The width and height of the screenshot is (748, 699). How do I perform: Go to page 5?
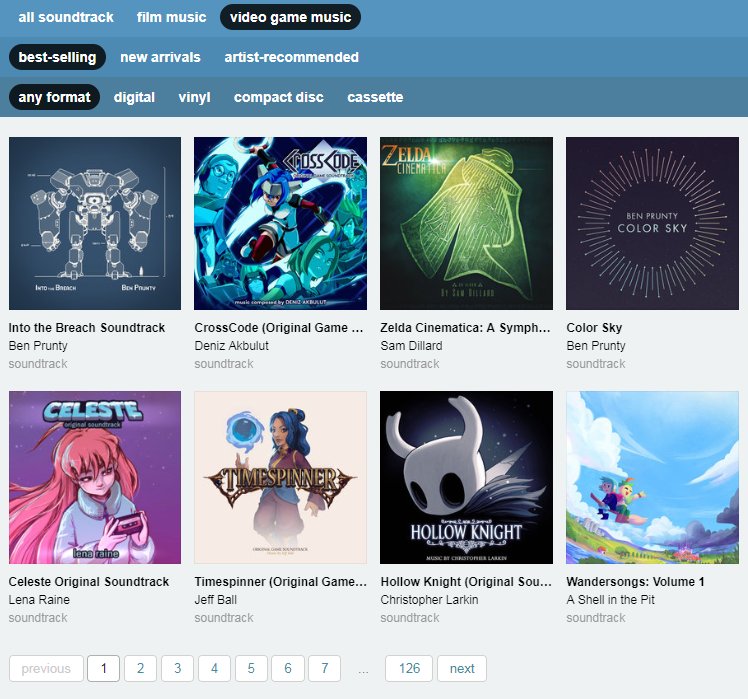251,668
